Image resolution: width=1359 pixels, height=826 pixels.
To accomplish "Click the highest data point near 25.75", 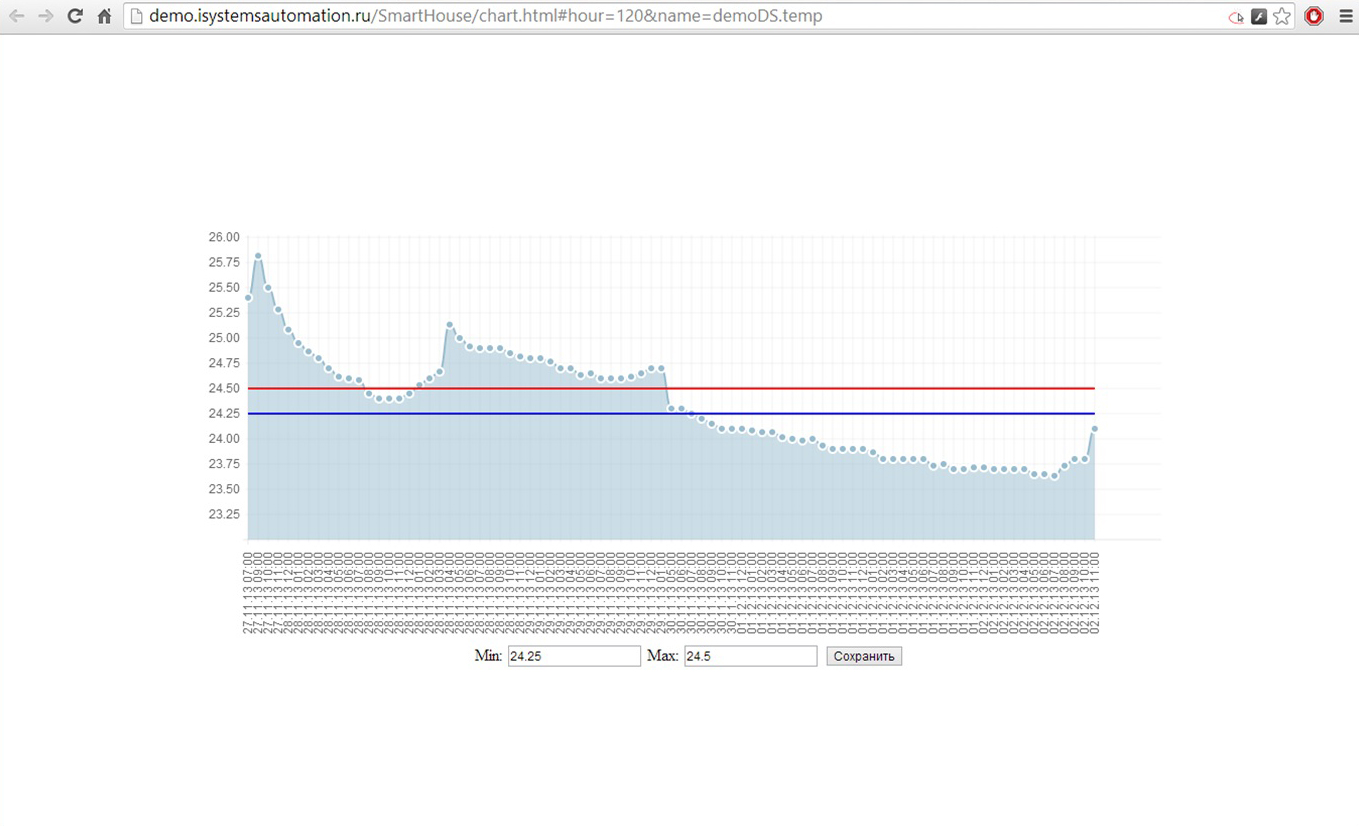I will click(258, 256).
